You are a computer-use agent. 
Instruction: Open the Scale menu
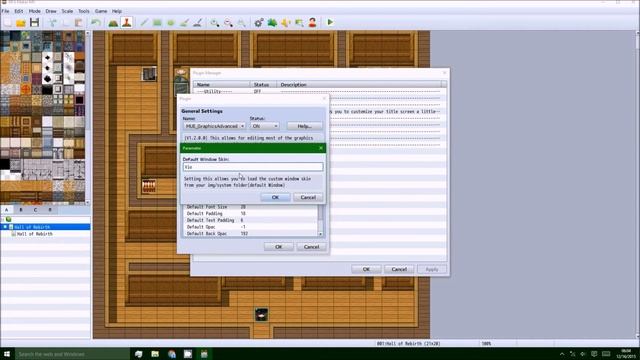[67, 11]
